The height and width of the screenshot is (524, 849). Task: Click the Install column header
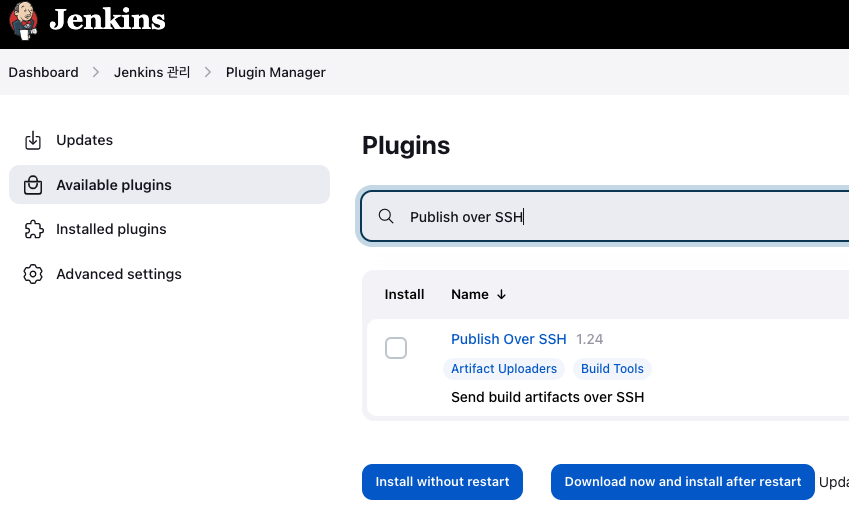pyautogui.click(x=404, y=294)
